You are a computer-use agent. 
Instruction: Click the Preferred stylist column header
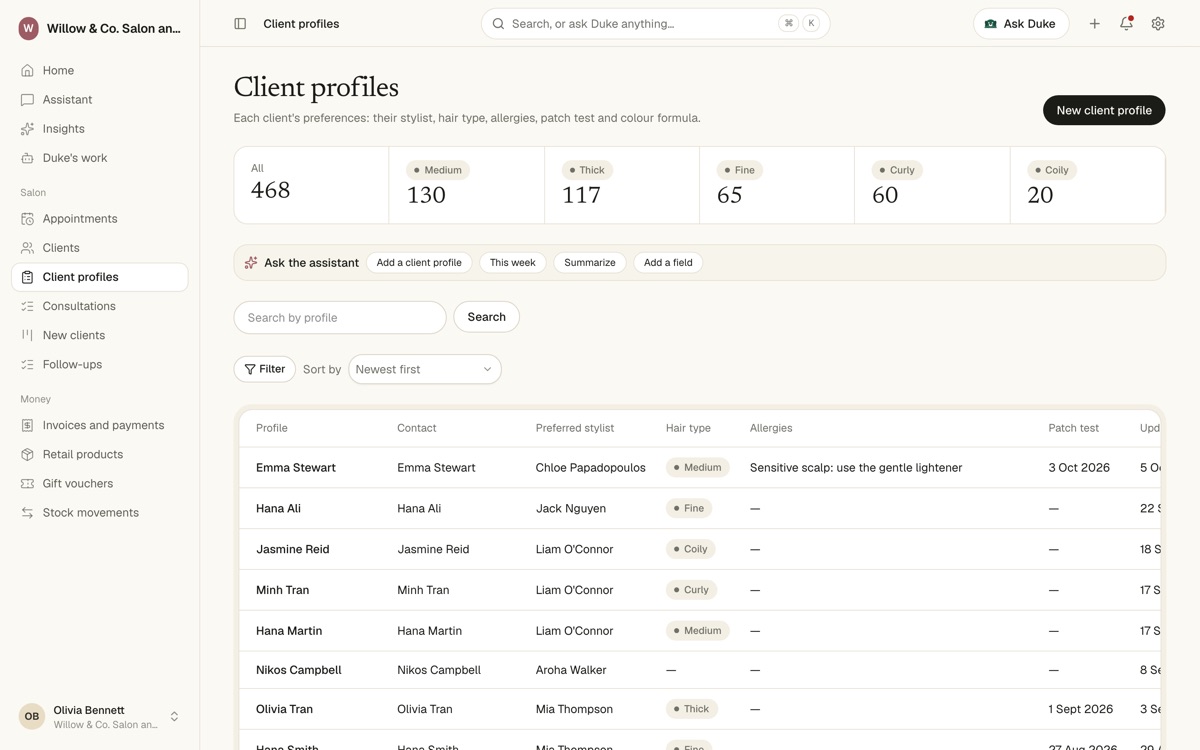(575, 428)
